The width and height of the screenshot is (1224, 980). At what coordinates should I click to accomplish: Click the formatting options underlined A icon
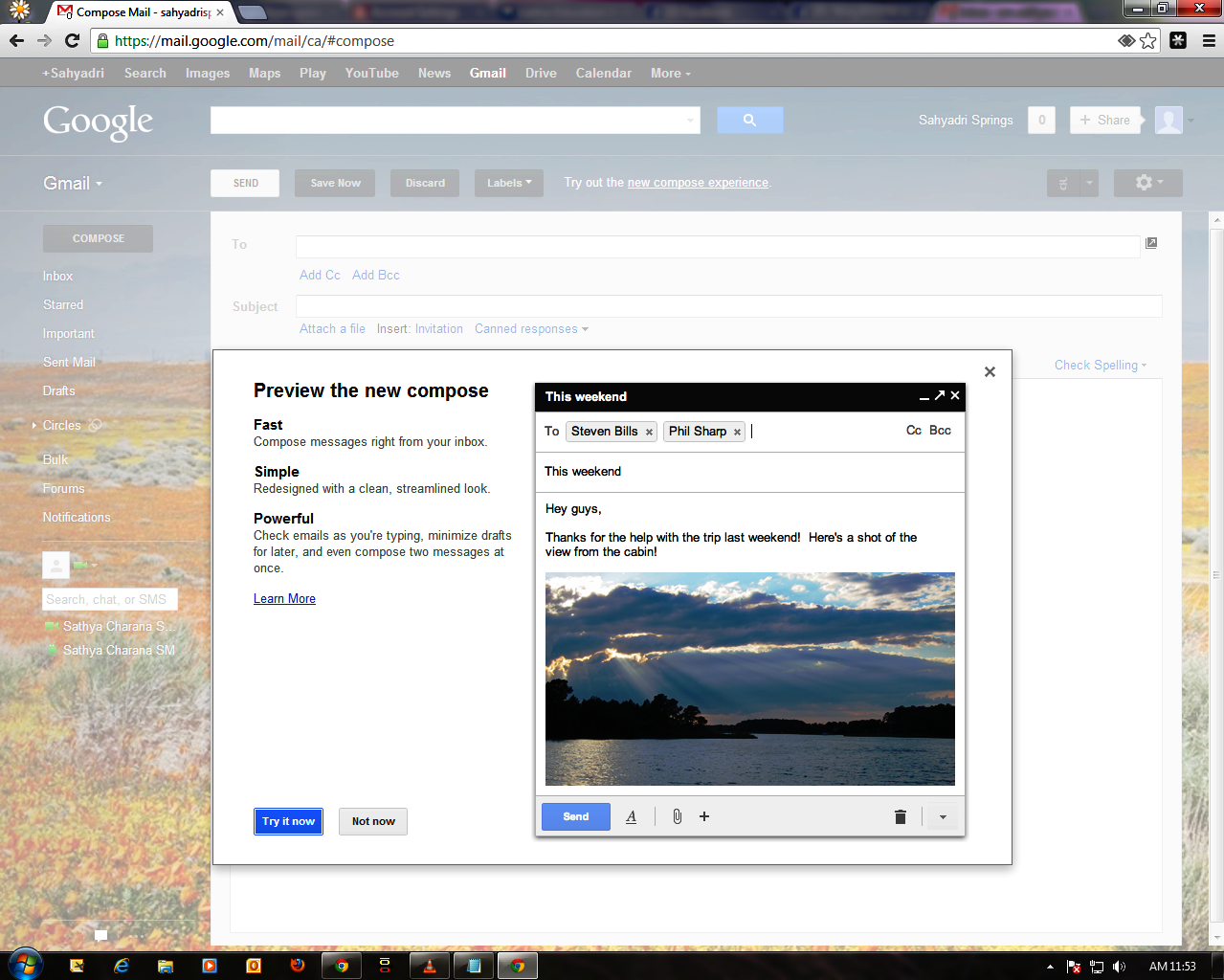(x=632, y=816)
